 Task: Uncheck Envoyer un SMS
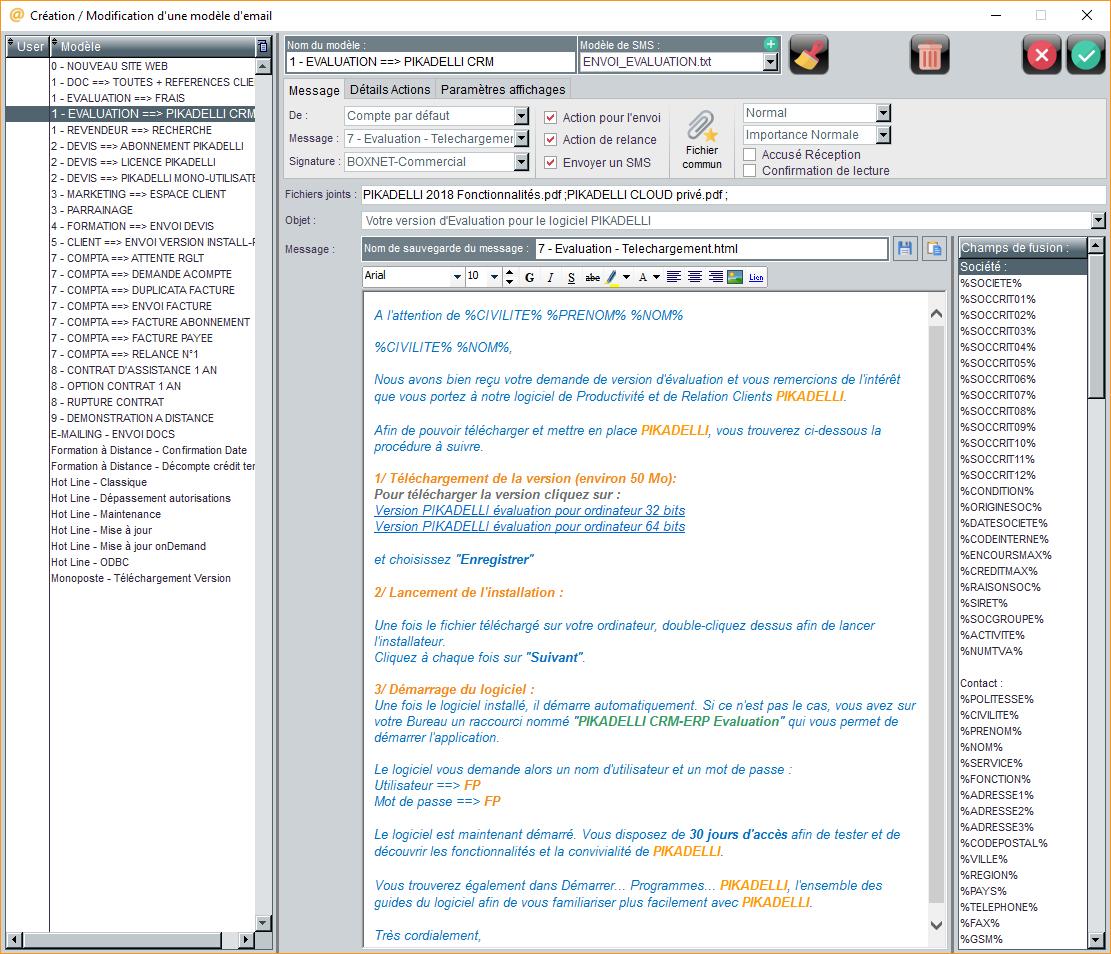pyautogui.click(x=550, y=162)
